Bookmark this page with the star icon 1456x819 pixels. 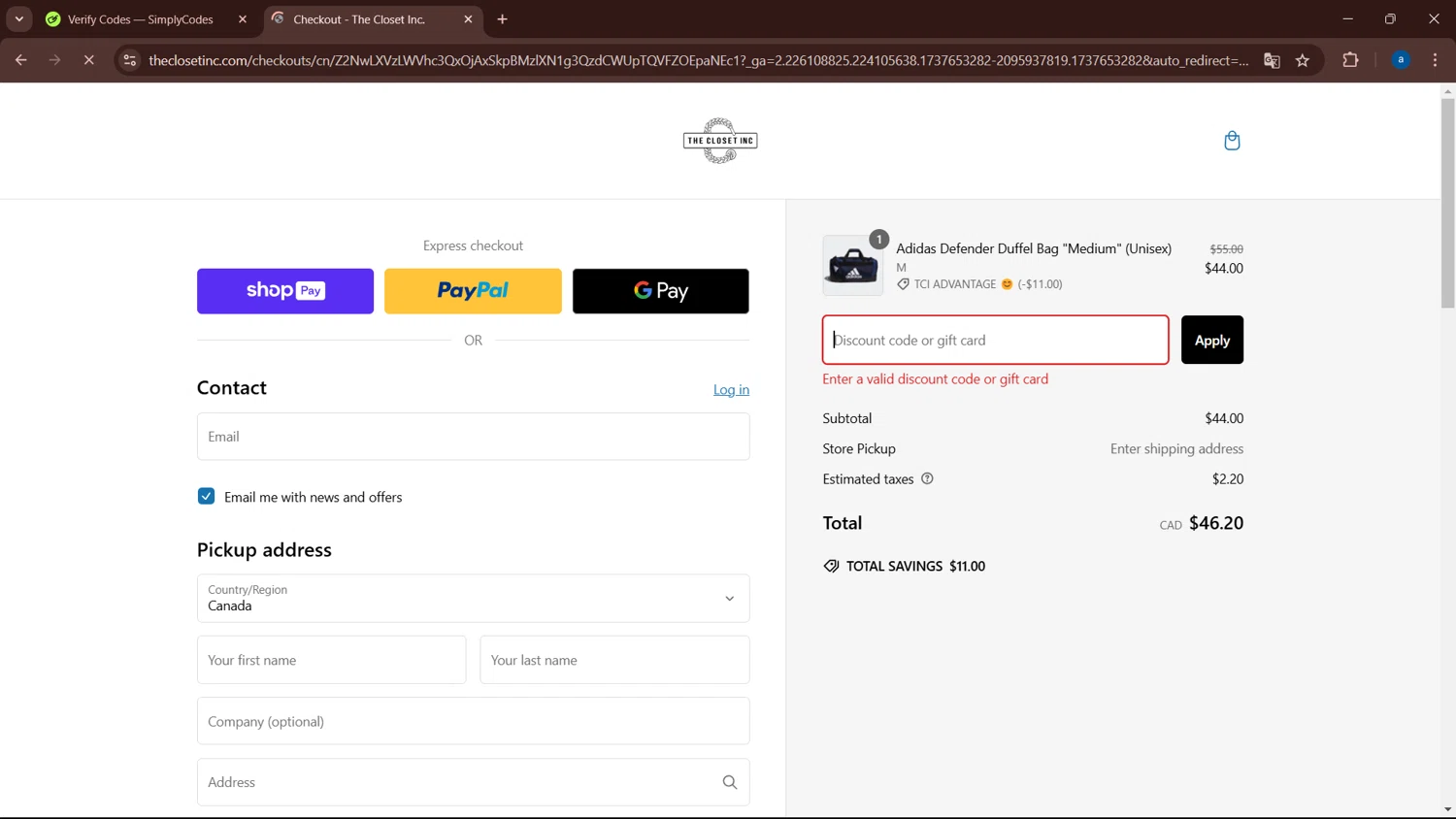click(1303, 60)
